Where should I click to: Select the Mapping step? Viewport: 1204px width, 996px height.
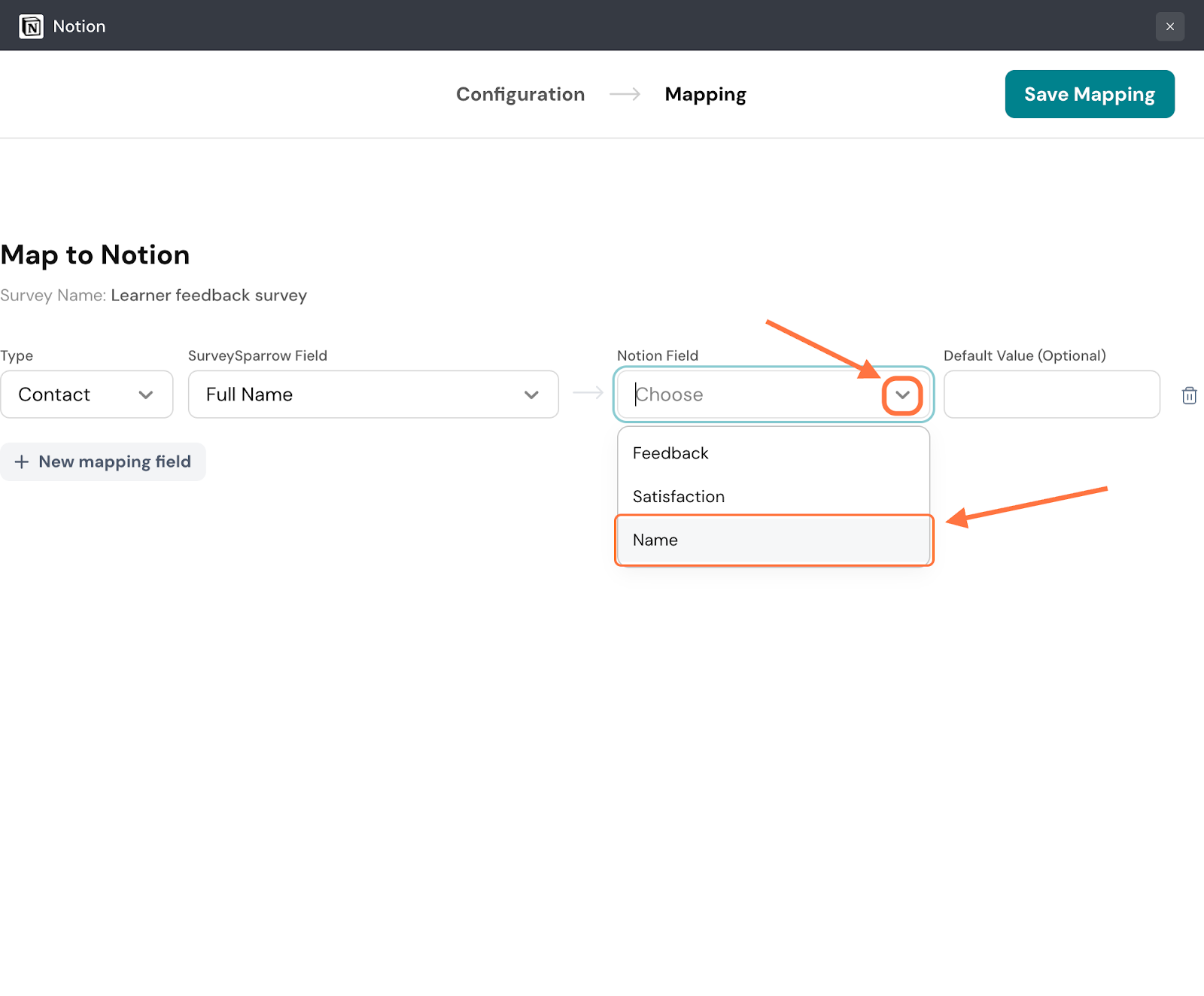pyautogui.click(x=705, y=94)
